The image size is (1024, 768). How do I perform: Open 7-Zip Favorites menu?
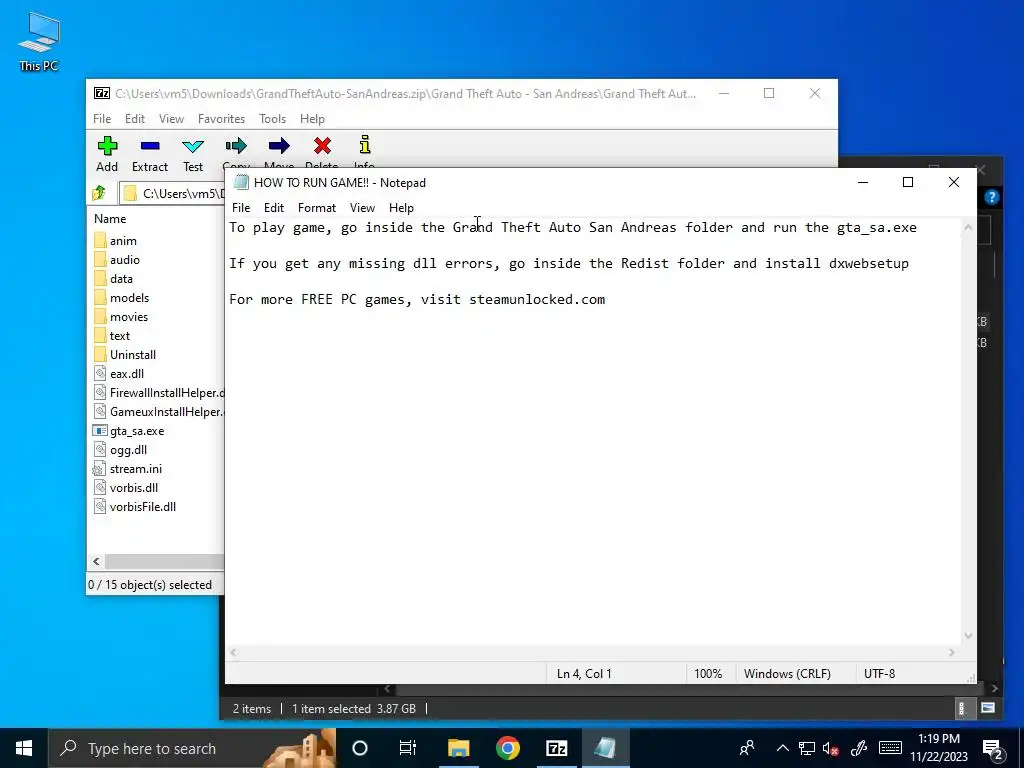[221, 119]
